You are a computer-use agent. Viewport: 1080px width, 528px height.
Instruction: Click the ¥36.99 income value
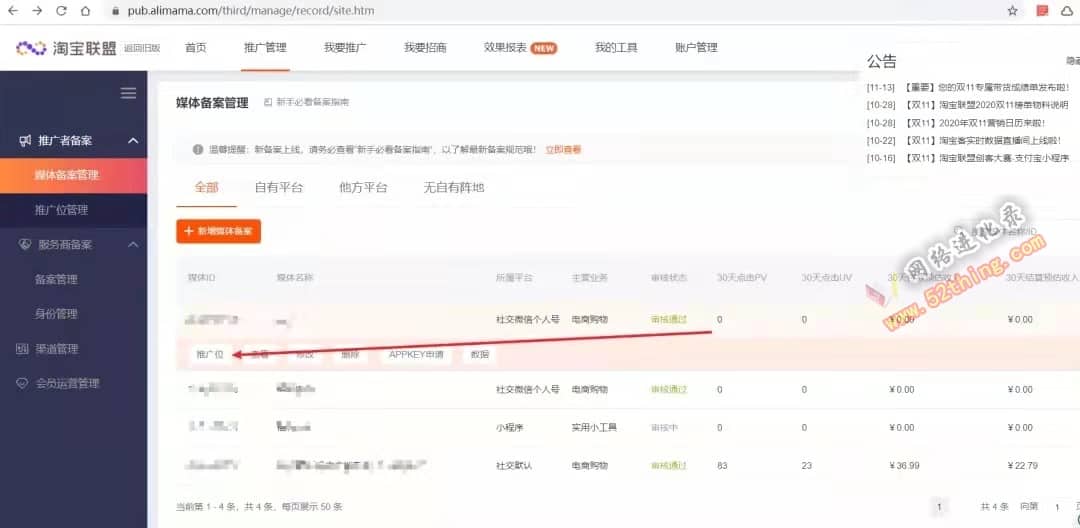tap(904, 466)
